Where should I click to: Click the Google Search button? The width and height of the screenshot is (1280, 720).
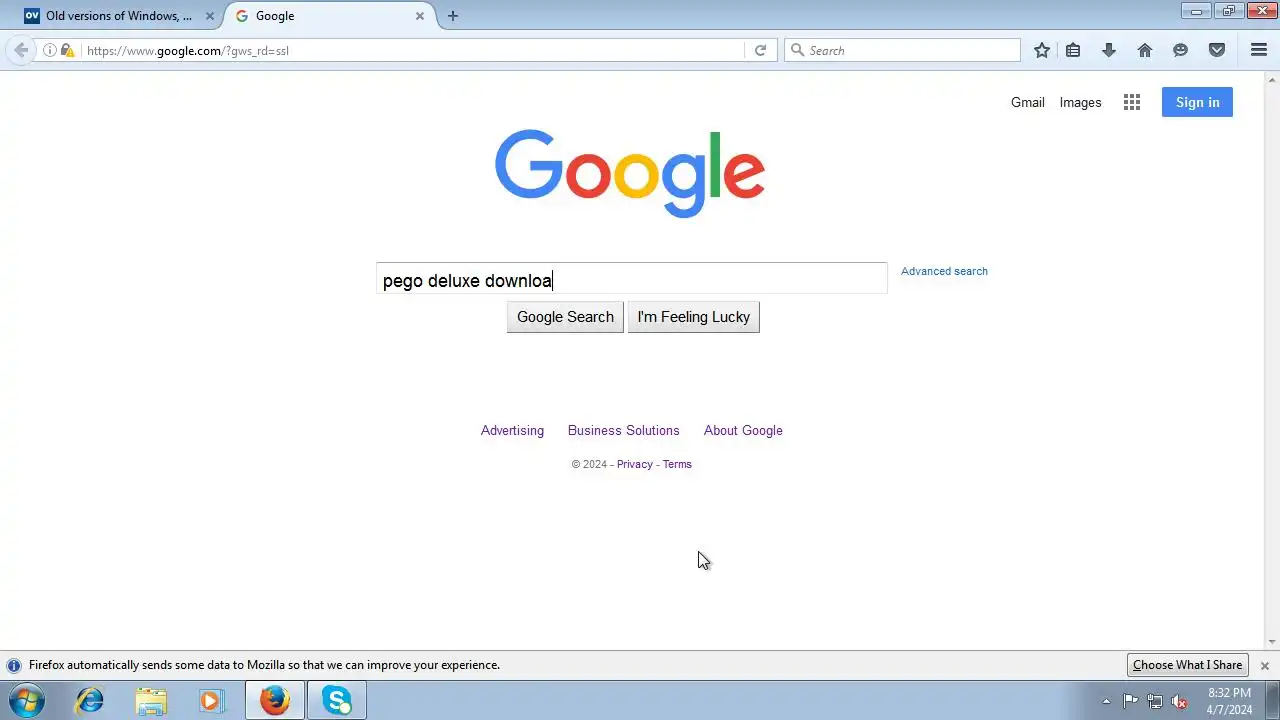pyautogui.click(x=565, y=317)
